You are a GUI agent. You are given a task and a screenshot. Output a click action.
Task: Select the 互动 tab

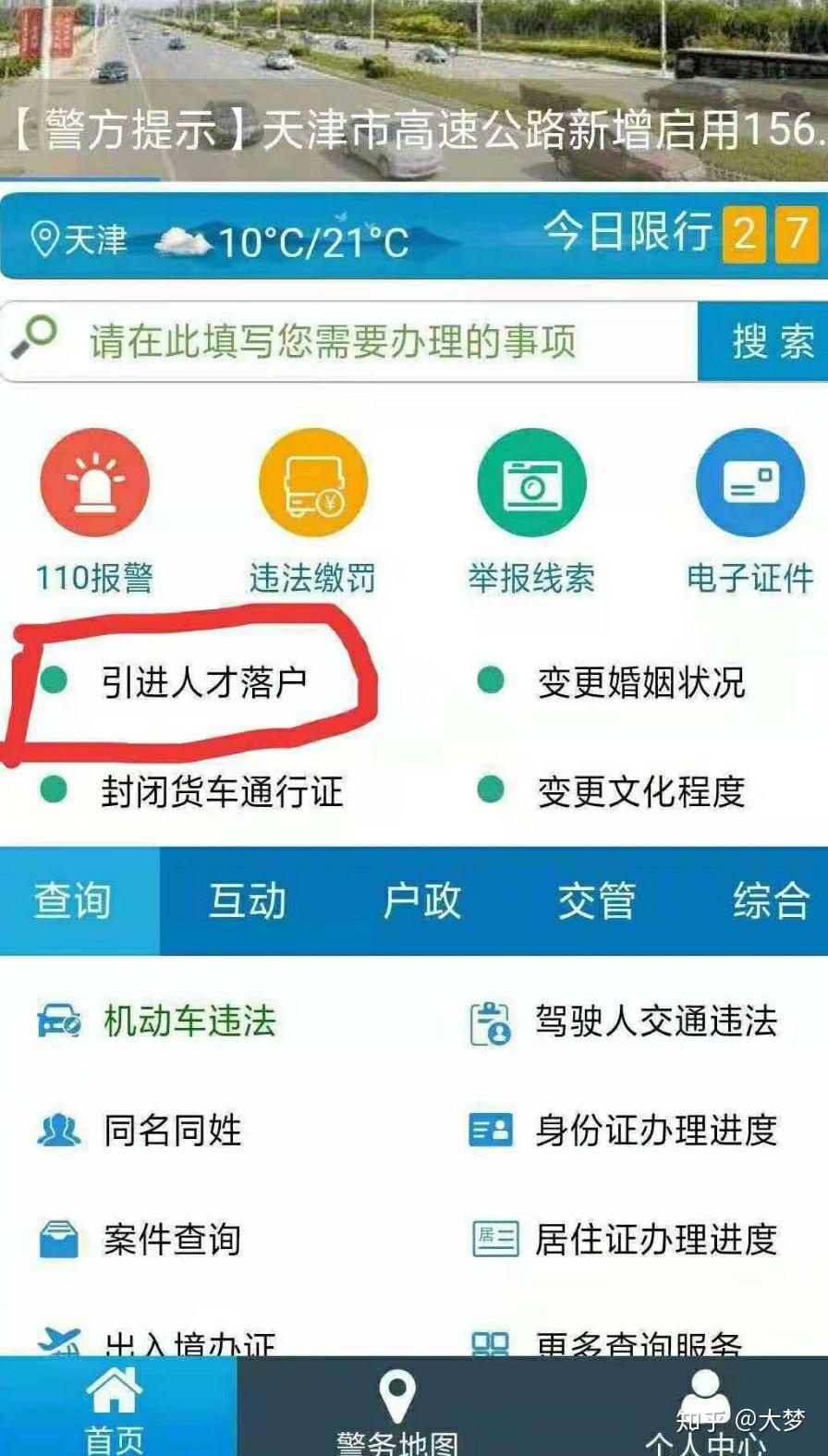coord(247,900)
